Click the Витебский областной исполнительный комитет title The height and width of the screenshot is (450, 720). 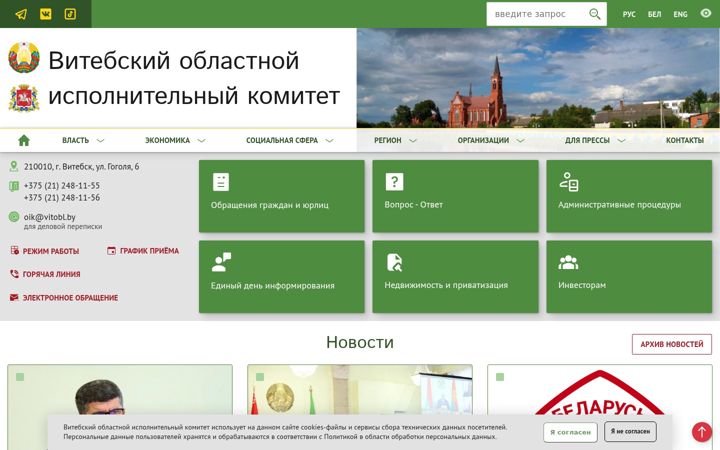[194, 78]
